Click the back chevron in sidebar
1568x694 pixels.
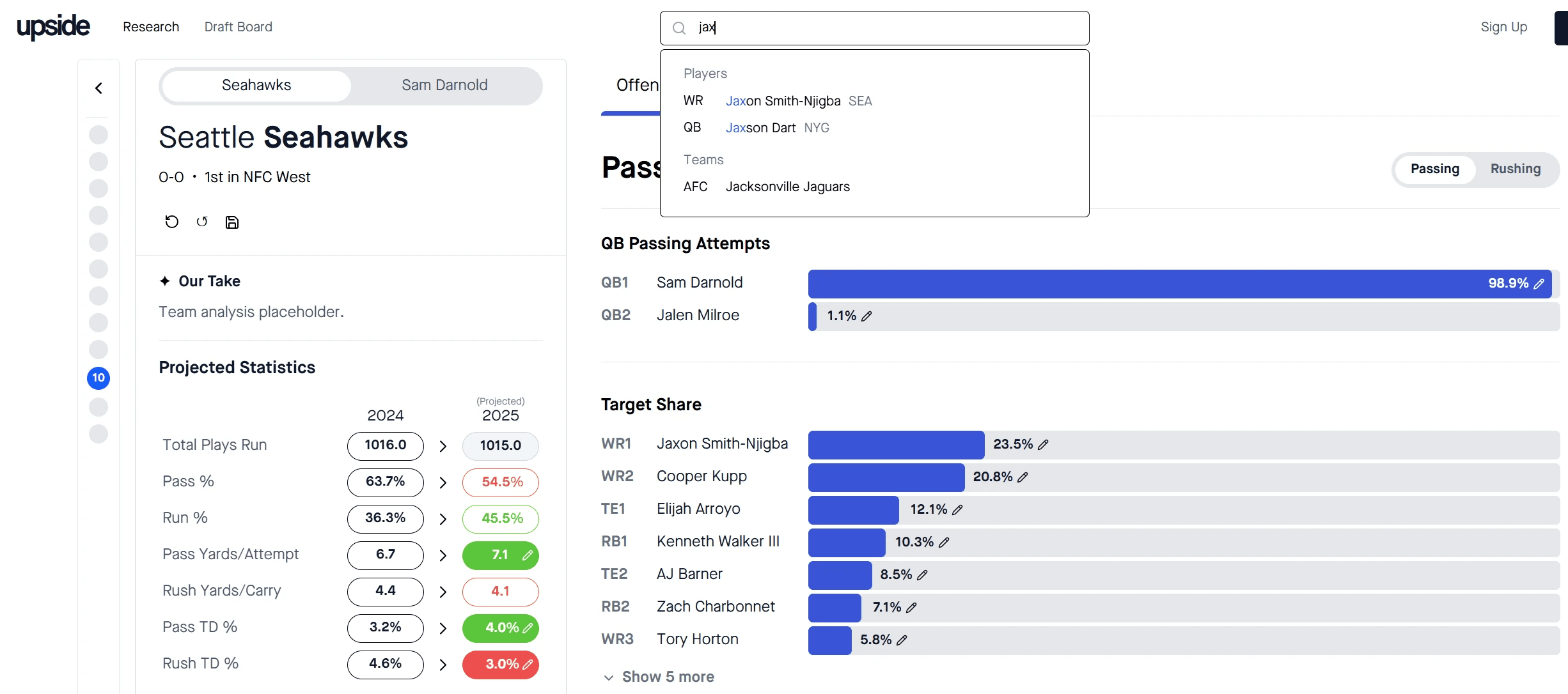click(x=98, y=88)
